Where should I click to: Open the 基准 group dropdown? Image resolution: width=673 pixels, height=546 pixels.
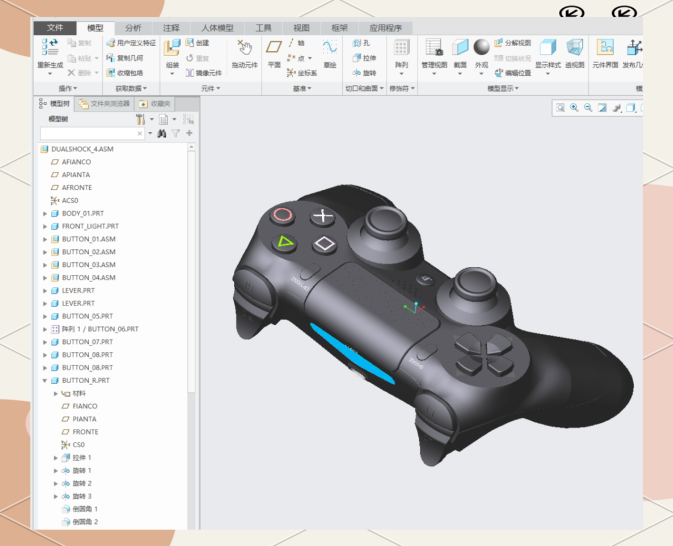(302, 88)
